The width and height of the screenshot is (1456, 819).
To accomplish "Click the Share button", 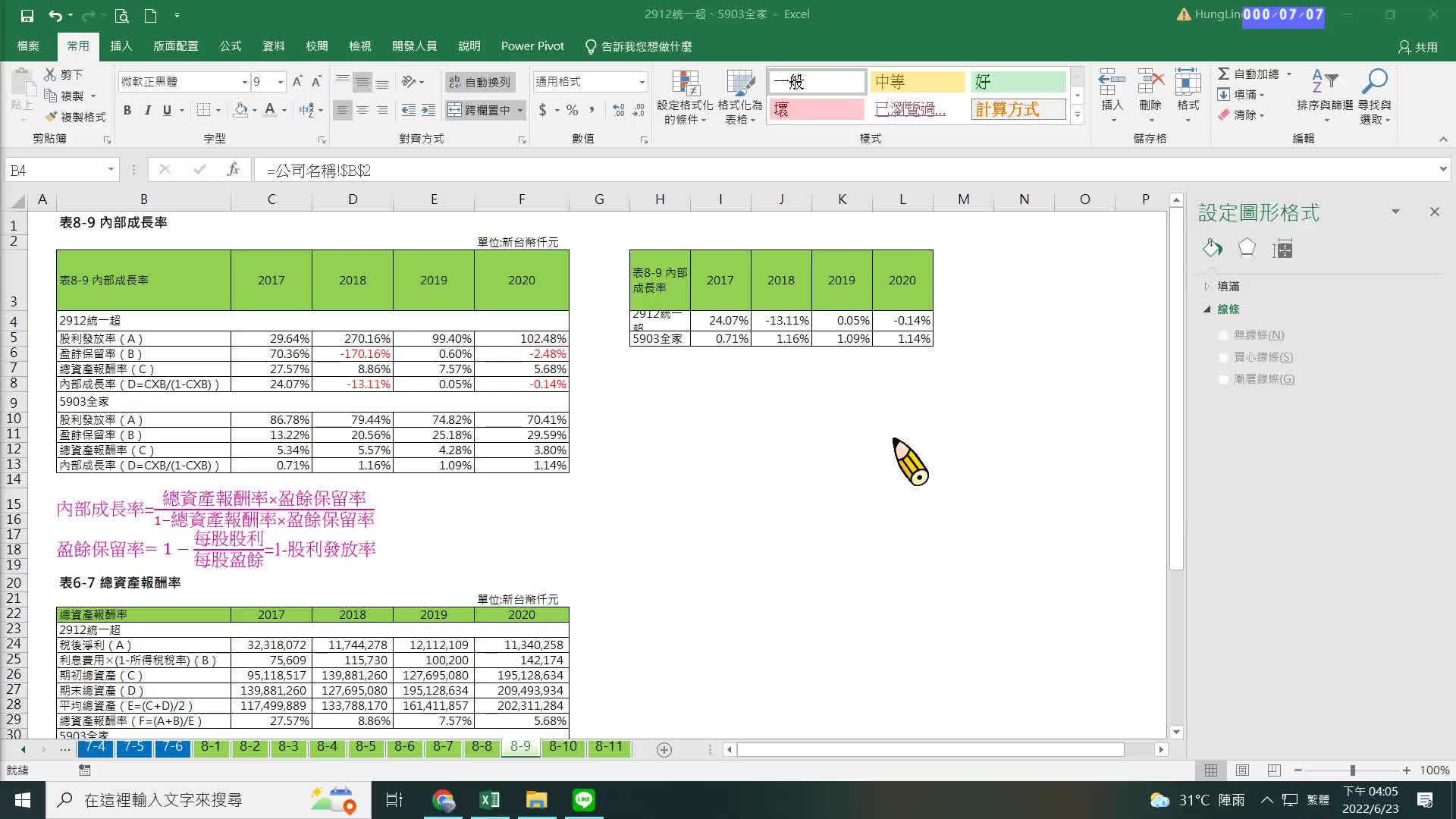I will coord(1418,47).
